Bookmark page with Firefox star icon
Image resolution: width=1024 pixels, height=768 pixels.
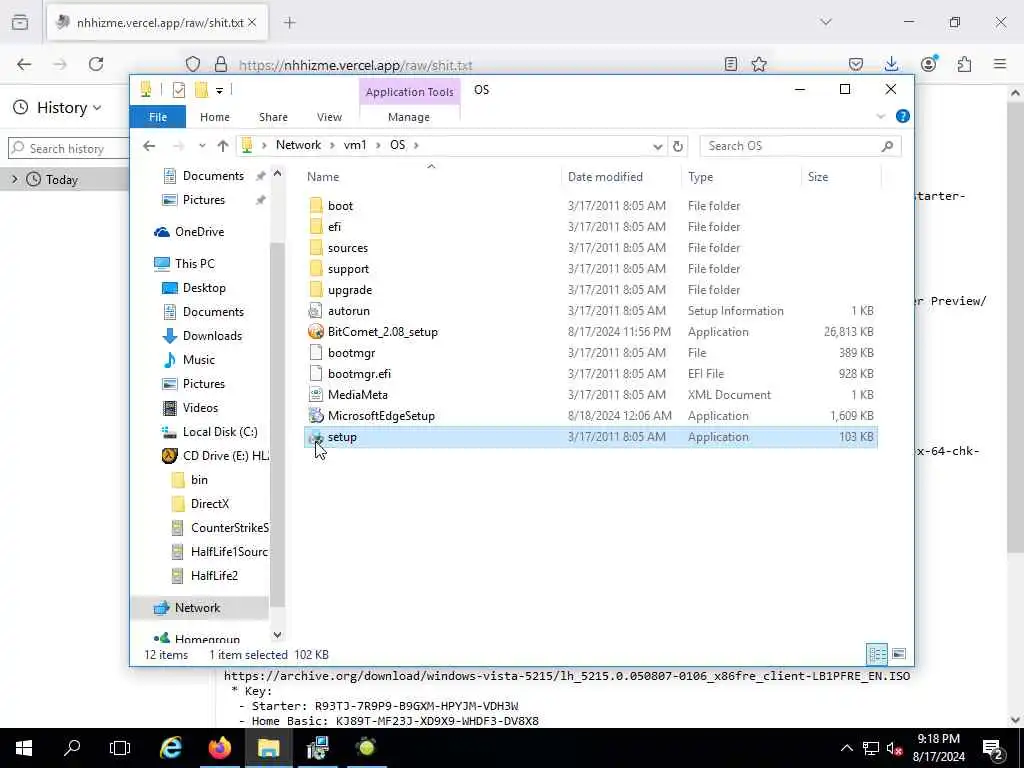pos(759,64)
